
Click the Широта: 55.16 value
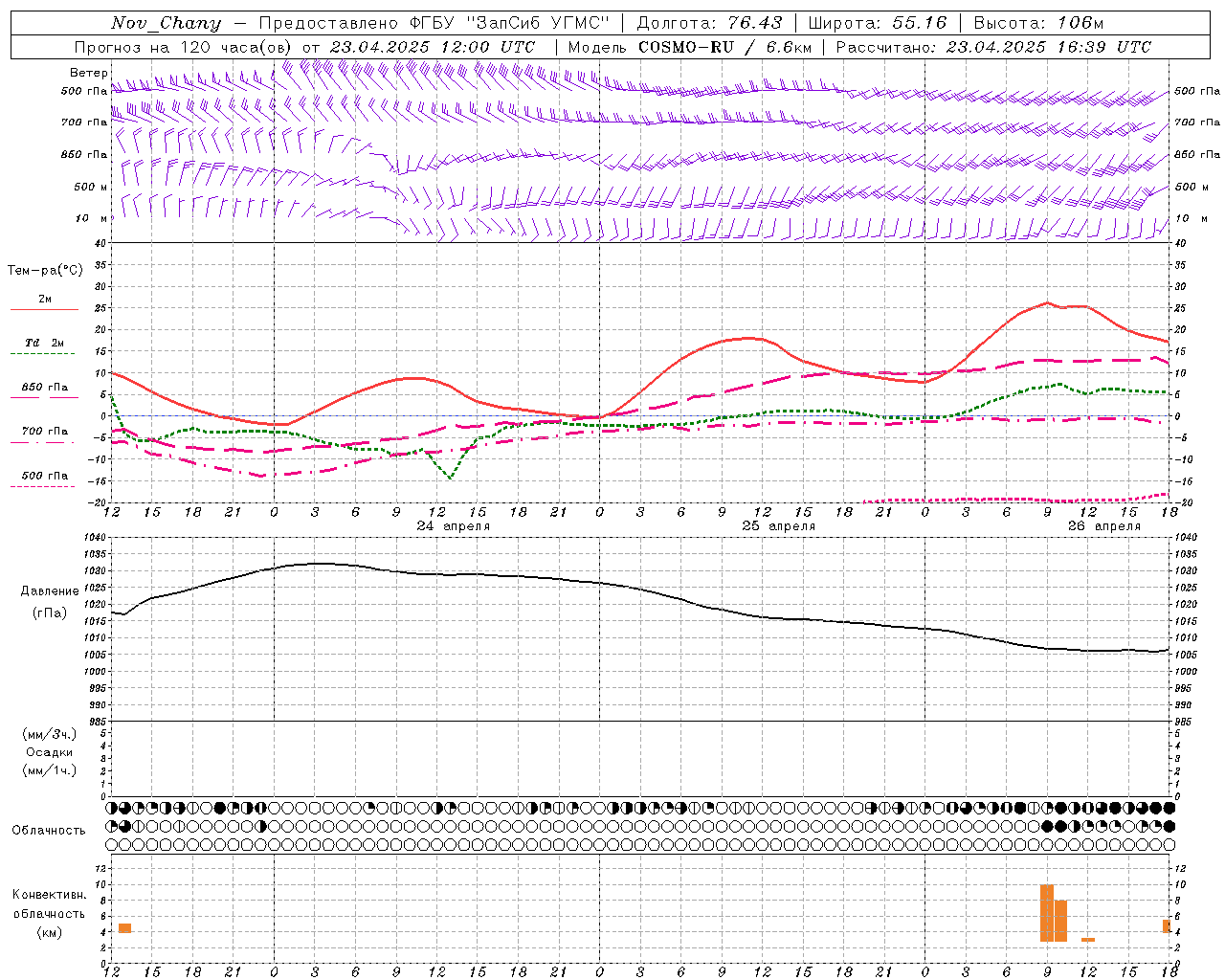pos(878,23)
